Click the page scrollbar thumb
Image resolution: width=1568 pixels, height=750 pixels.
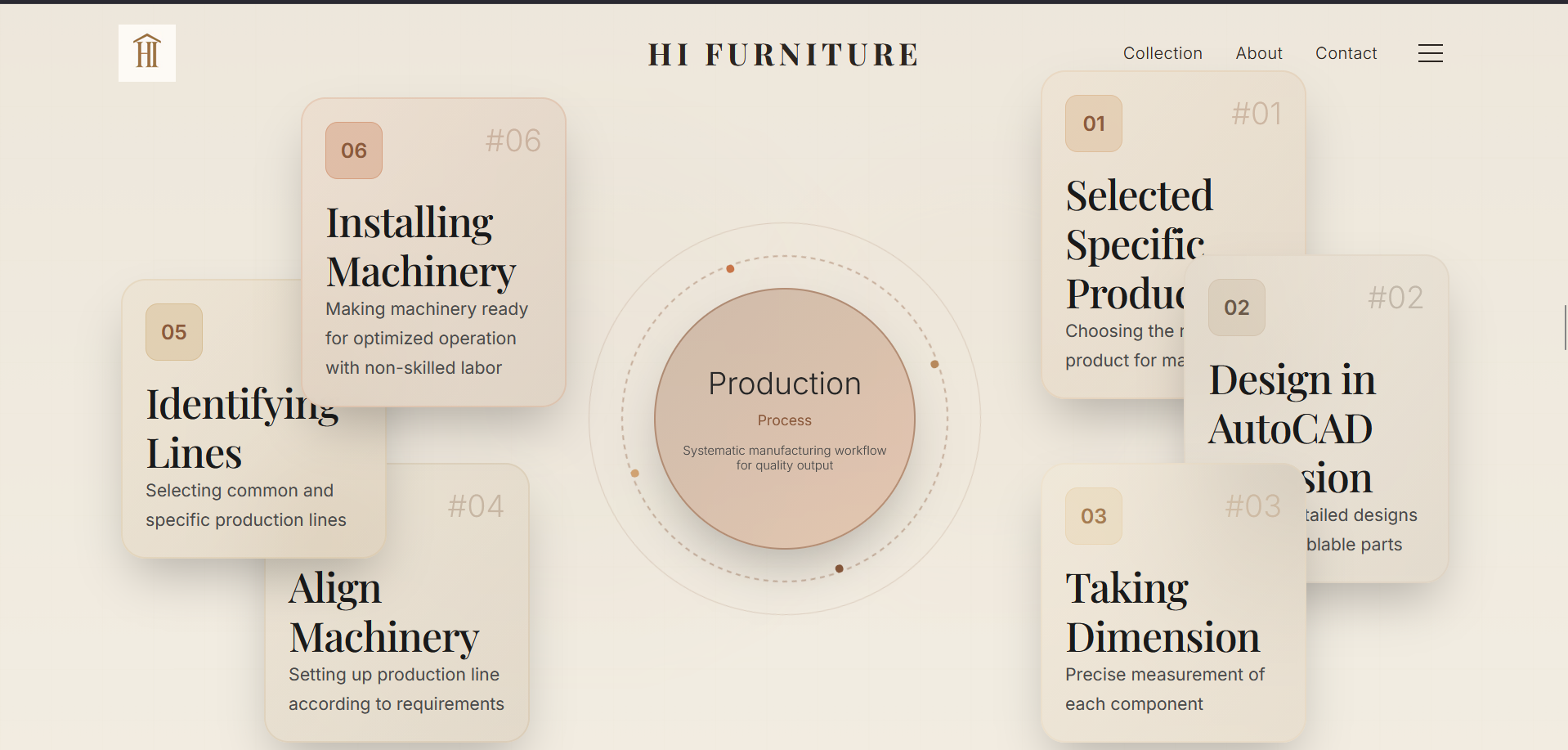tap(1565, 327)
